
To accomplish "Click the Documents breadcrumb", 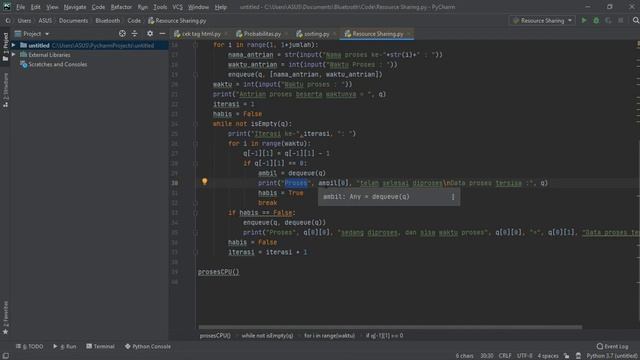I will click(73, 20).
